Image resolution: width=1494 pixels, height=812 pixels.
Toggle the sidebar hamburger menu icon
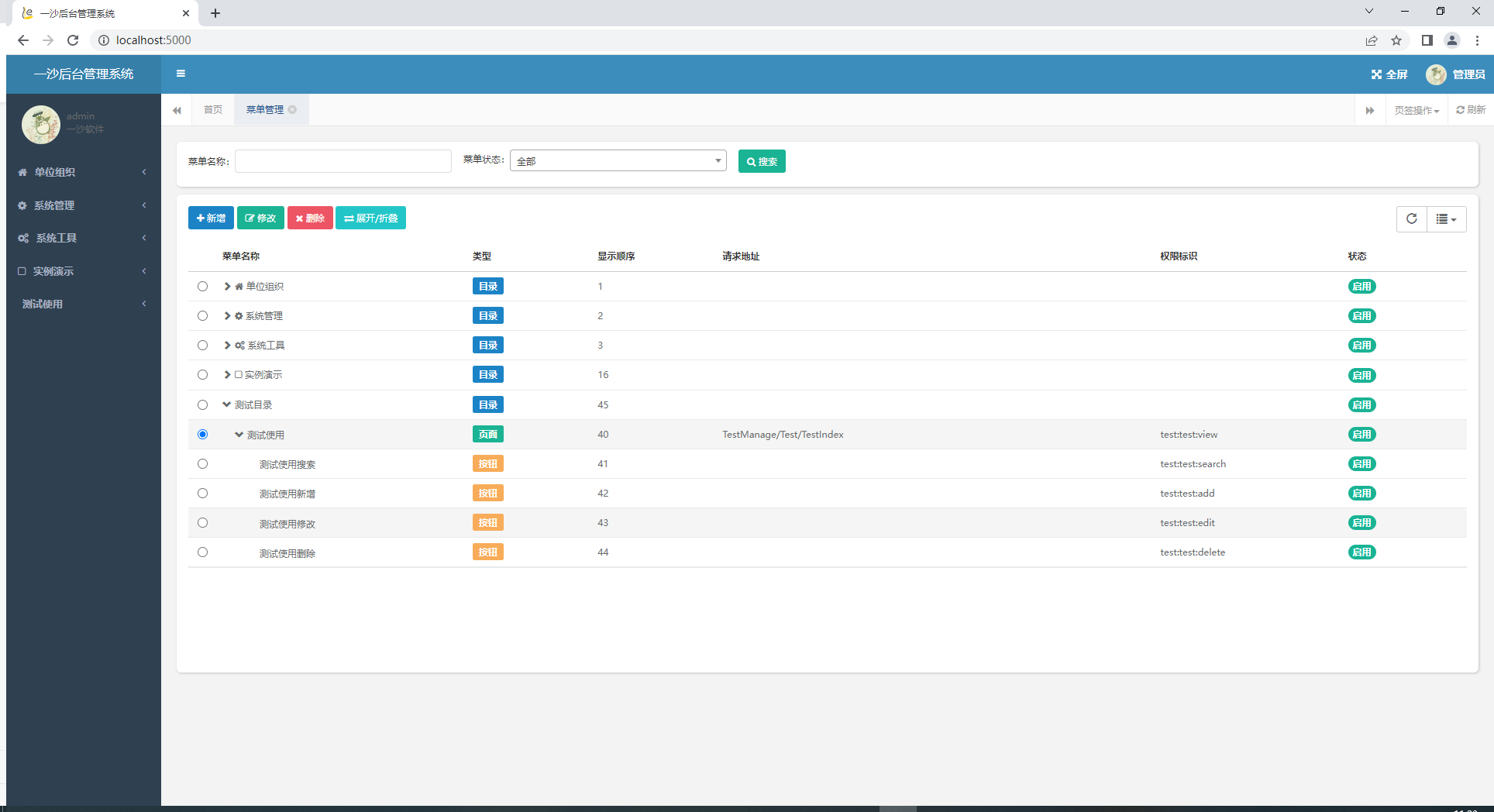(181, 74)
